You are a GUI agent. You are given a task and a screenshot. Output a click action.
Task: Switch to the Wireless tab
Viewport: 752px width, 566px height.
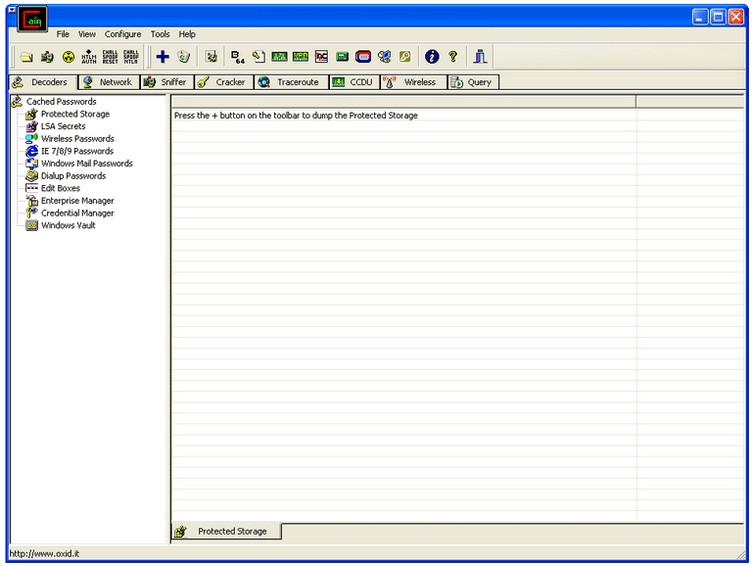pos(414,82)
